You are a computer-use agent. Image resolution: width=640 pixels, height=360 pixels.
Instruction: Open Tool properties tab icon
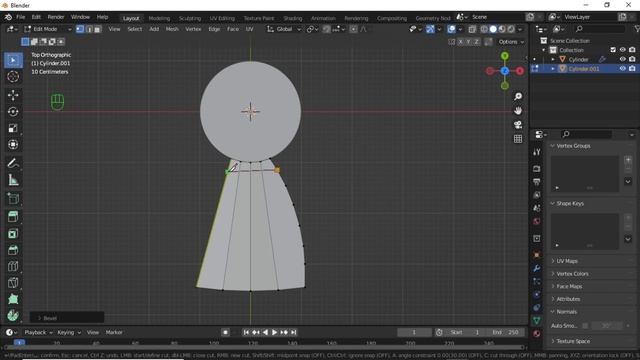coord(537,152)
